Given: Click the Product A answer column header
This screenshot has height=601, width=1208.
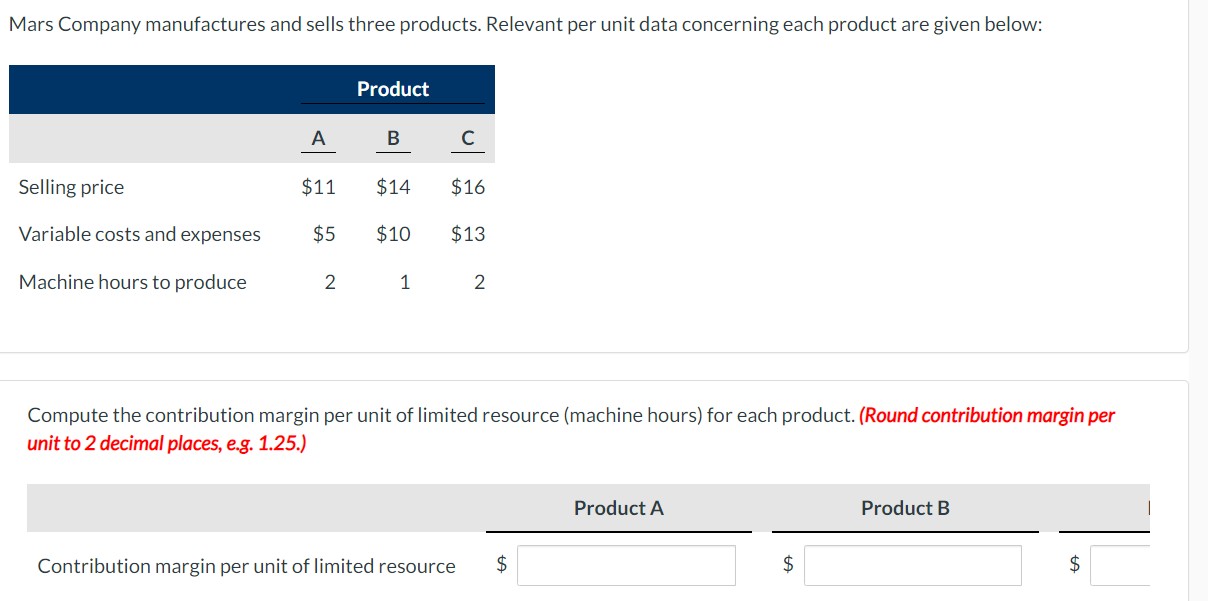Looking at the screenshot, I should pos(619,508).
